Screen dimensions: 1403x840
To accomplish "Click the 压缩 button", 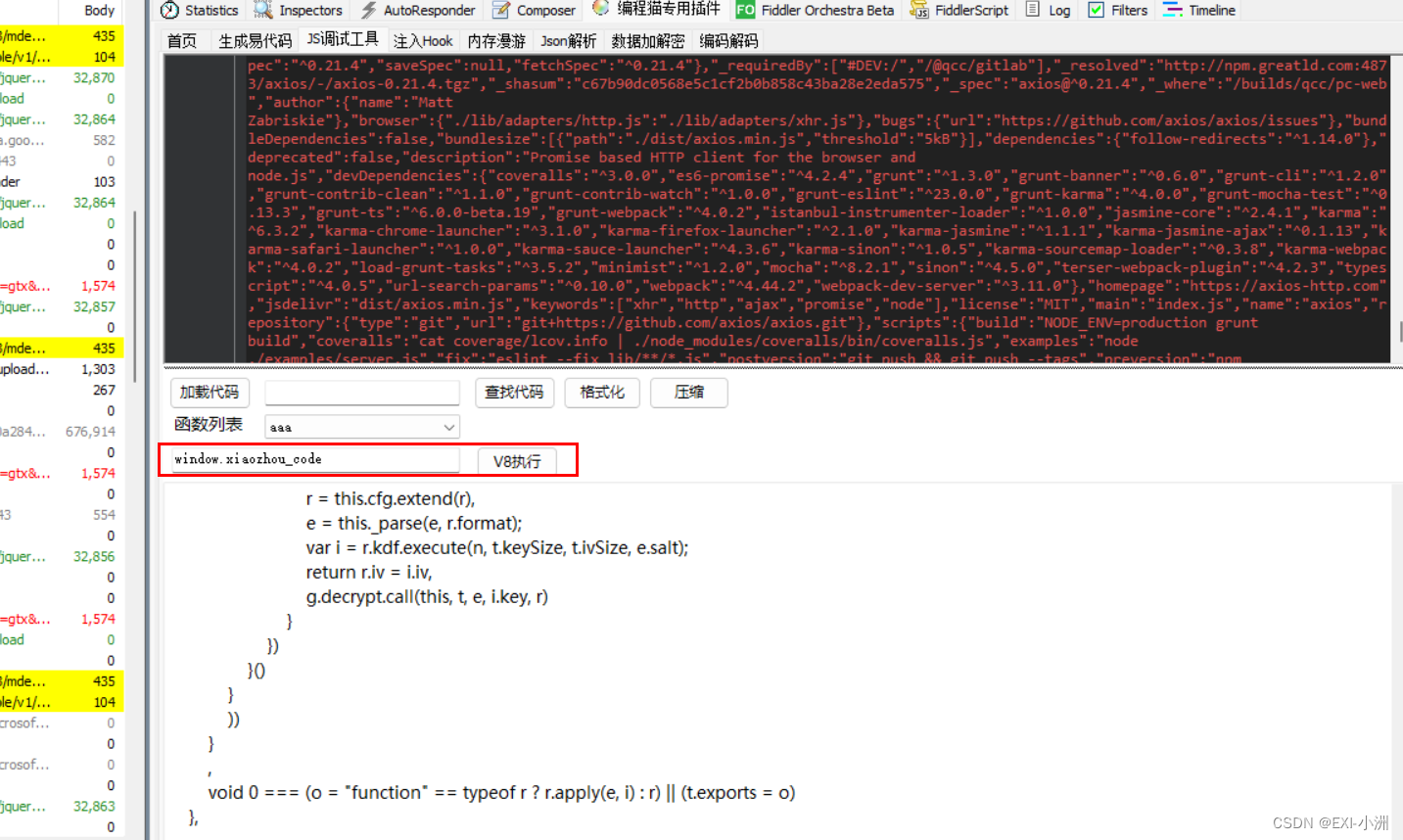I will pos(689,393).
